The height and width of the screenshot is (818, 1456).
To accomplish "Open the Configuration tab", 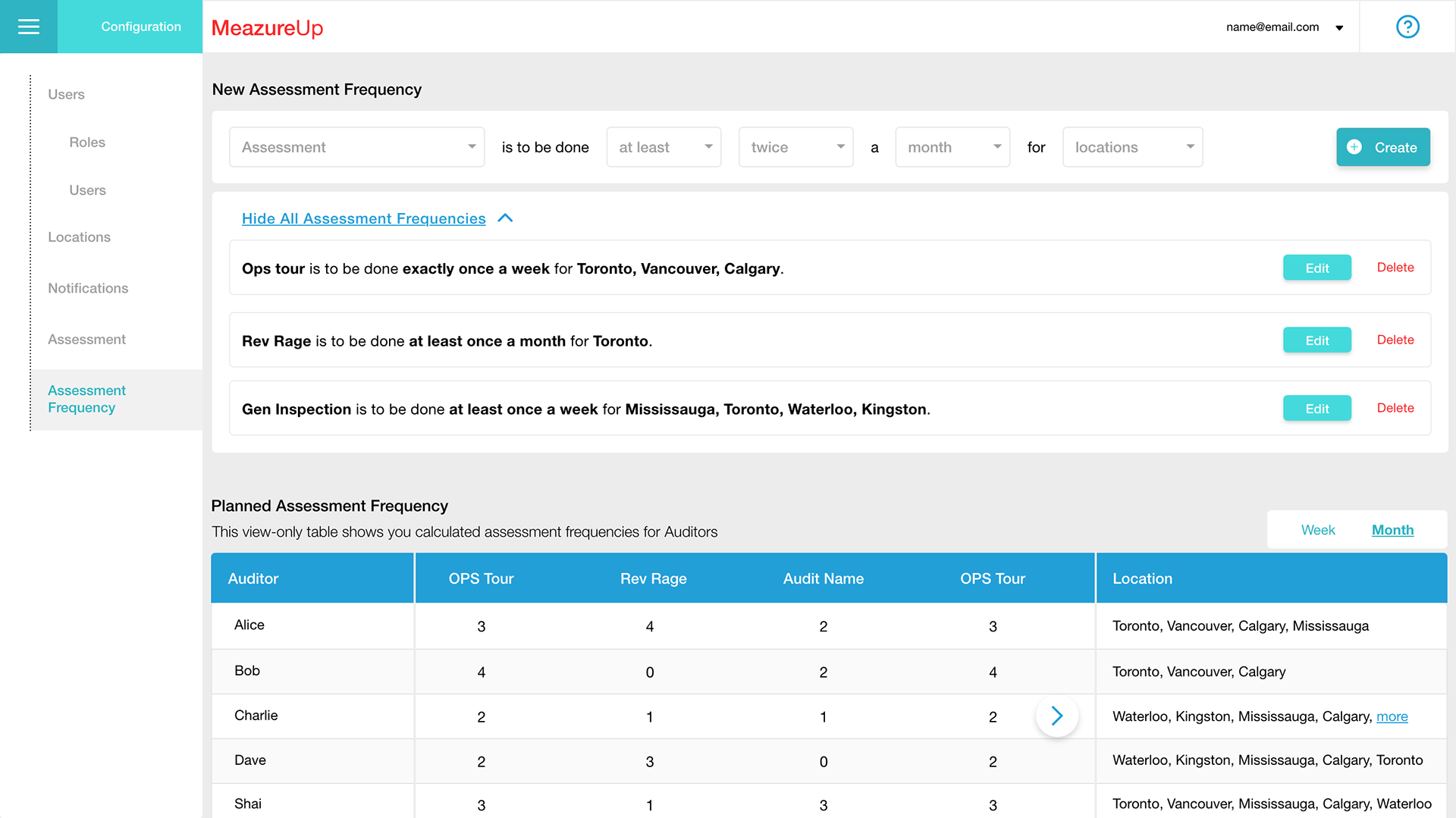I will [x=130, y=27].
